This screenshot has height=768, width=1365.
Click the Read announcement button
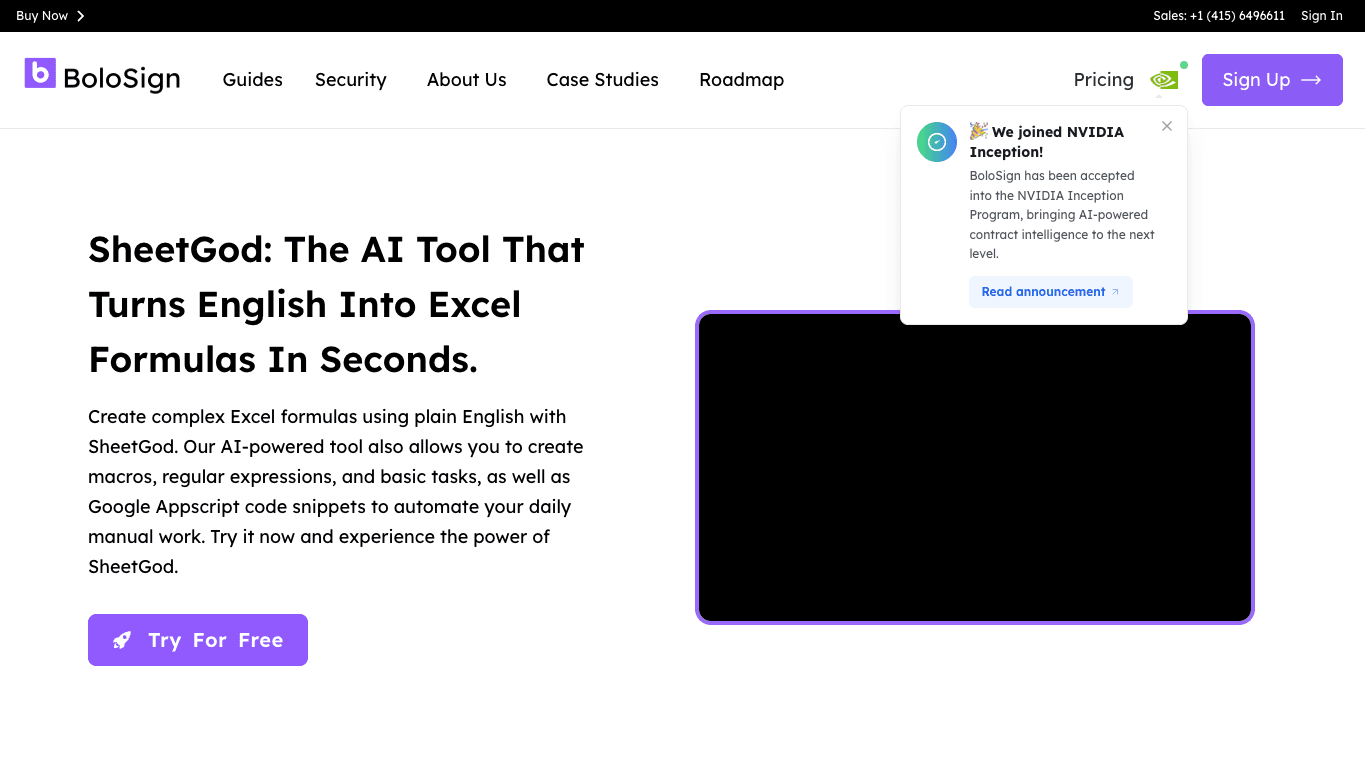[x=1051, y=292]
